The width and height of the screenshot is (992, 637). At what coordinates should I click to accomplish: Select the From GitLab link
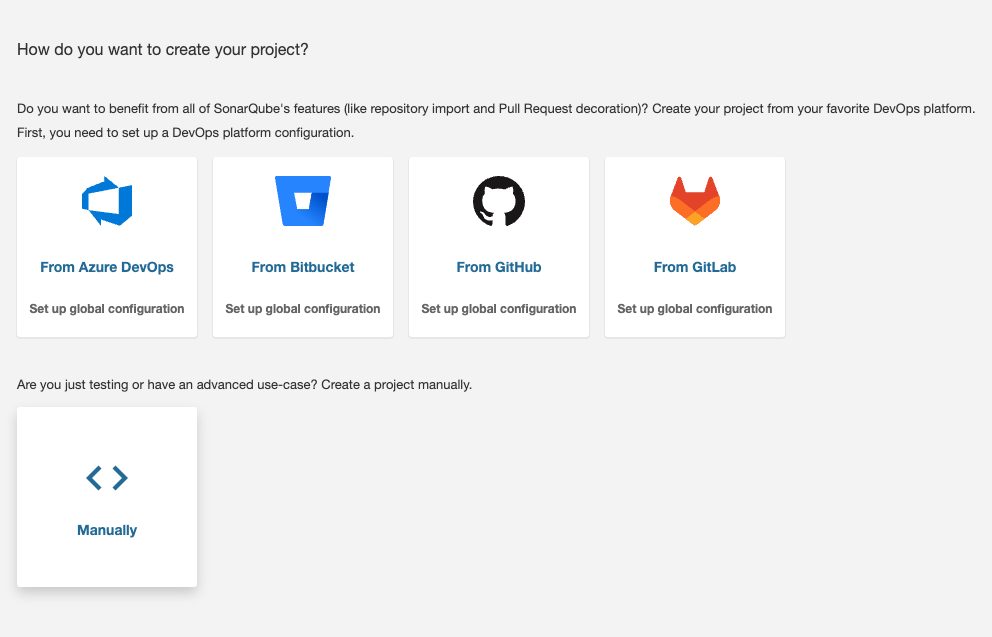(x=695, y=267)
